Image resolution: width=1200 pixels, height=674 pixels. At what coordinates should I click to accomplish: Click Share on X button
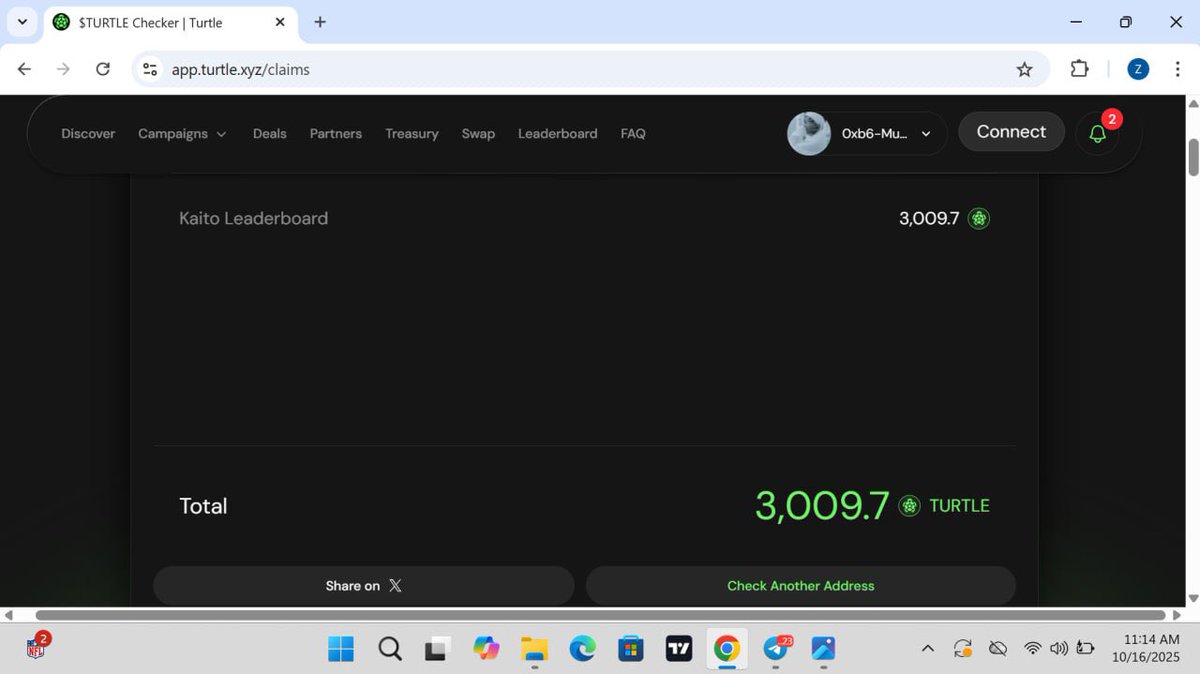coord(364,586)
